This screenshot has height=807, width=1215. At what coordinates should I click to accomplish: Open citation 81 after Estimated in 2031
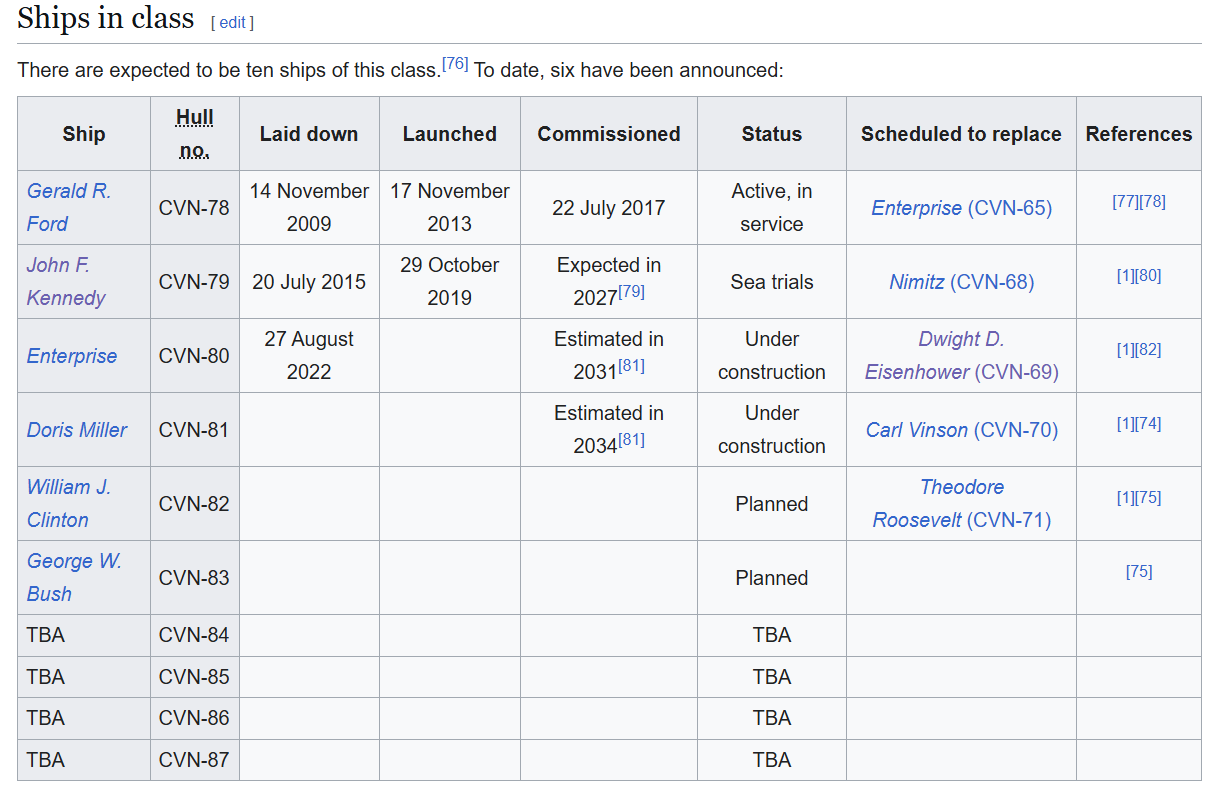(631, 365)
